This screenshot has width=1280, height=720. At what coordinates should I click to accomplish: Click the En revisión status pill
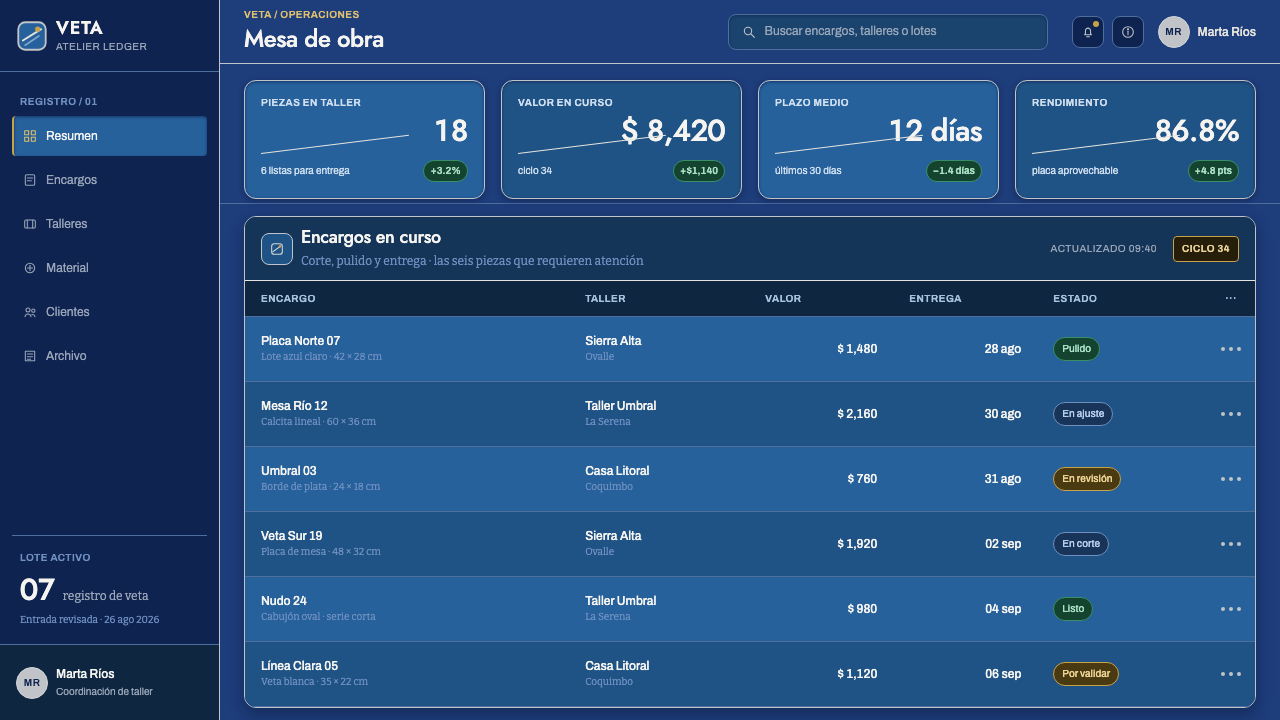click(1087, 479)
